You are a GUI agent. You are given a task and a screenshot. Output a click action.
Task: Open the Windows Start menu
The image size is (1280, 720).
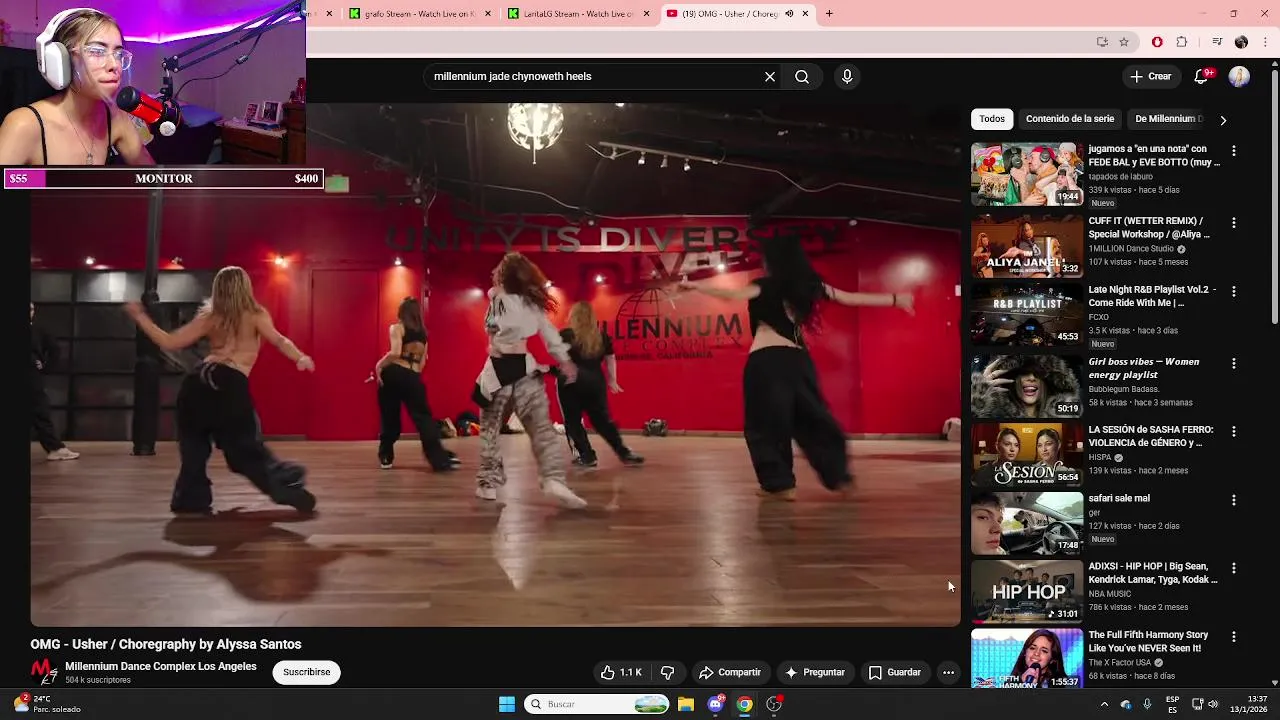coord(507,704)
